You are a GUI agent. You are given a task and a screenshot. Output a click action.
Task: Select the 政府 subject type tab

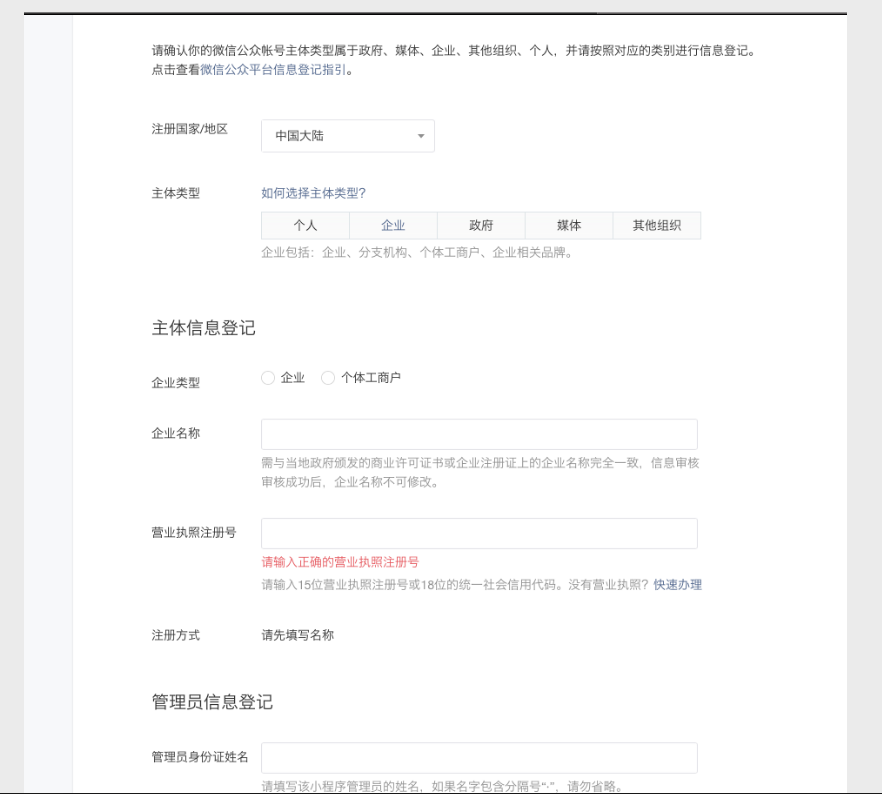[481, 225]
